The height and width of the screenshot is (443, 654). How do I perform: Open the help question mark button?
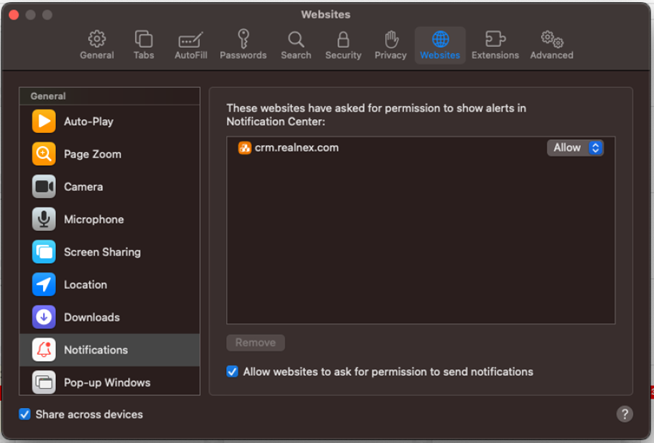(x=625, y=414)
